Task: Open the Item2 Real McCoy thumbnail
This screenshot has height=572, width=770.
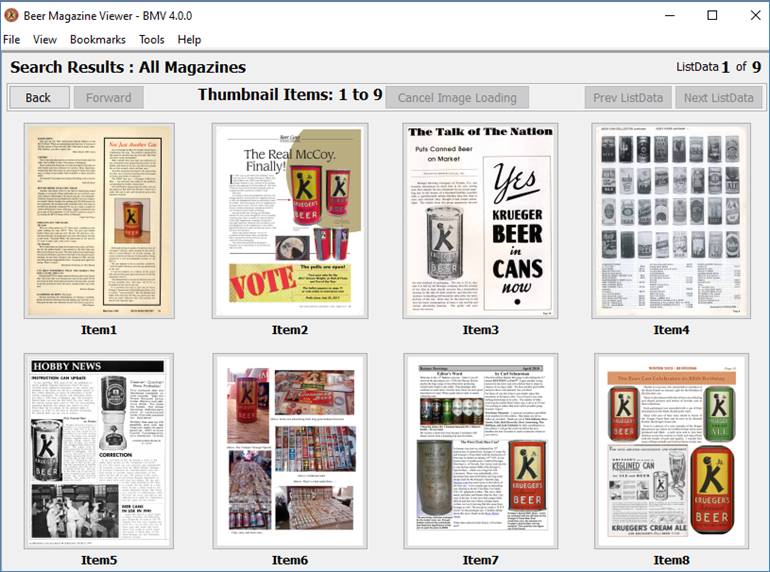Action: point(290,221)
